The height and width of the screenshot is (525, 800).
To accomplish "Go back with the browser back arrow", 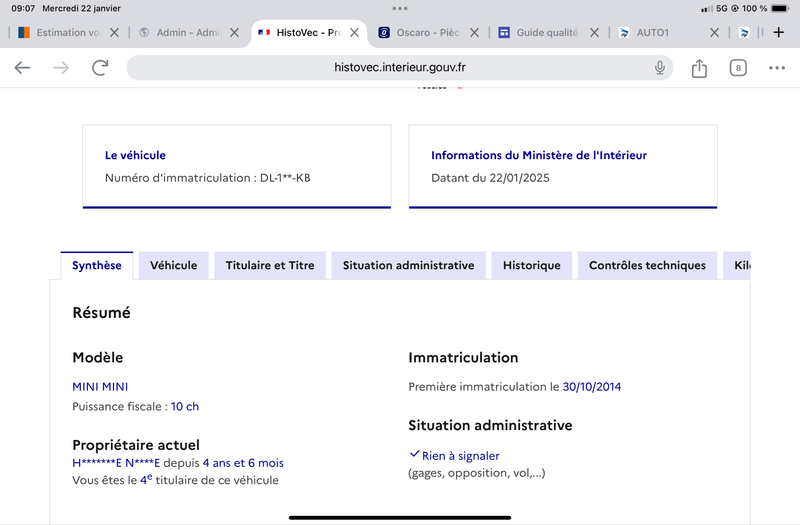I will coord(22,67).
